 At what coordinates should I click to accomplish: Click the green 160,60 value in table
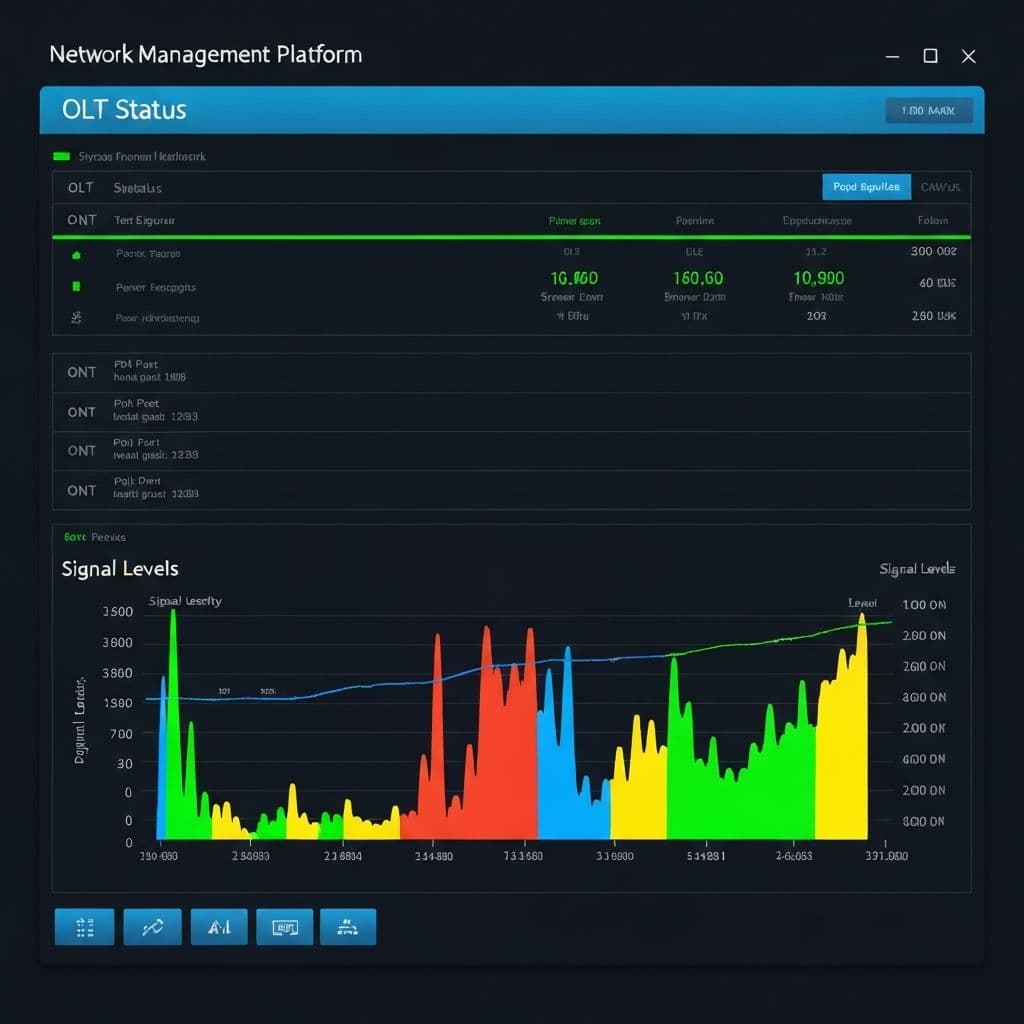coord(698,278)
